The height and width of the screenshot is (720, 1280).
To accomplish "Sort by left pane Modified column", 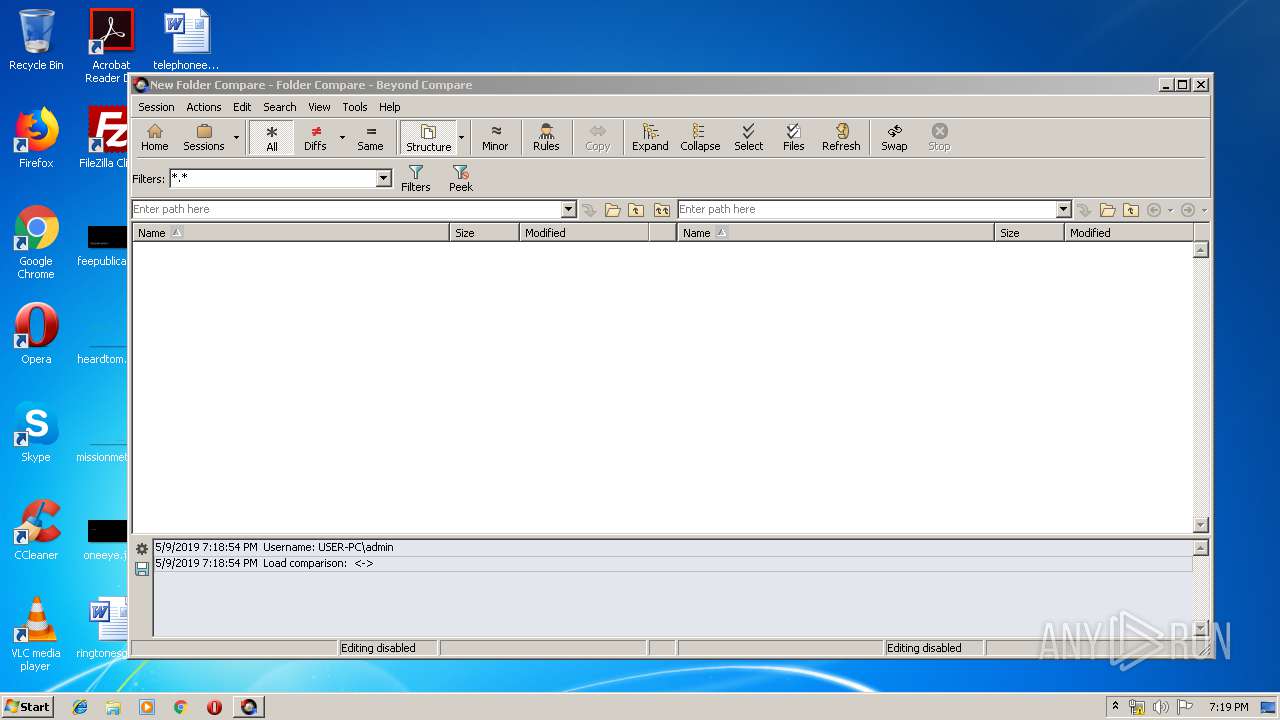I will 584,232.
